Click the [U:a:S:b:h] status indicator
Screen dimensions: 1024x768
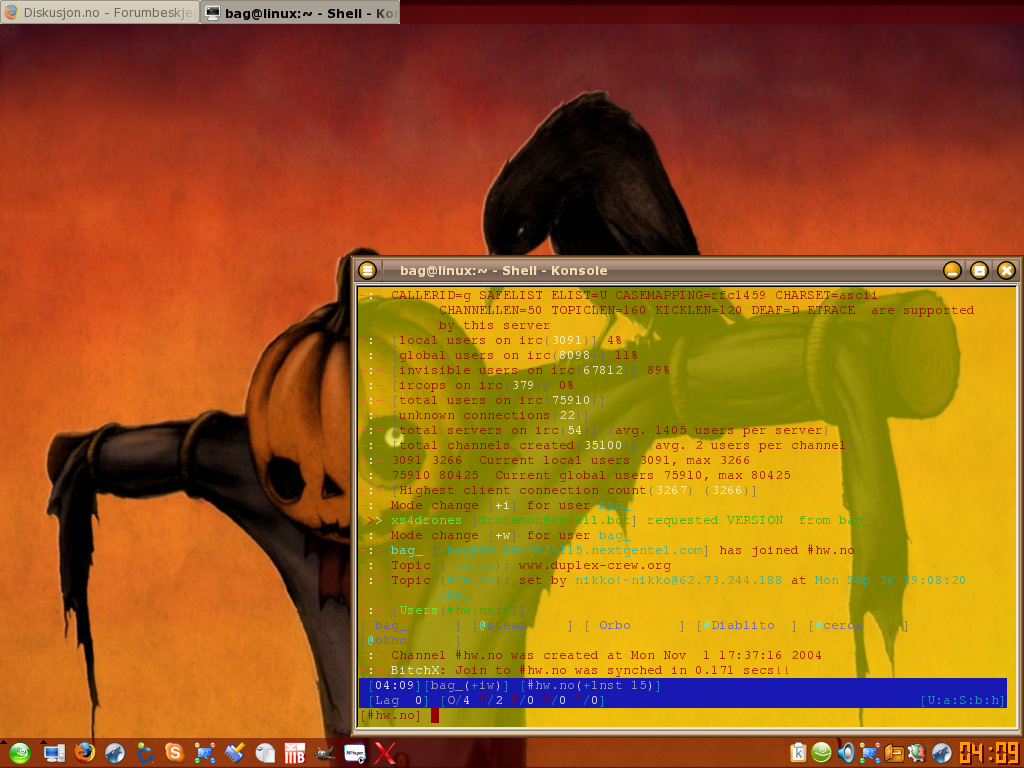[x=963, y=701]
